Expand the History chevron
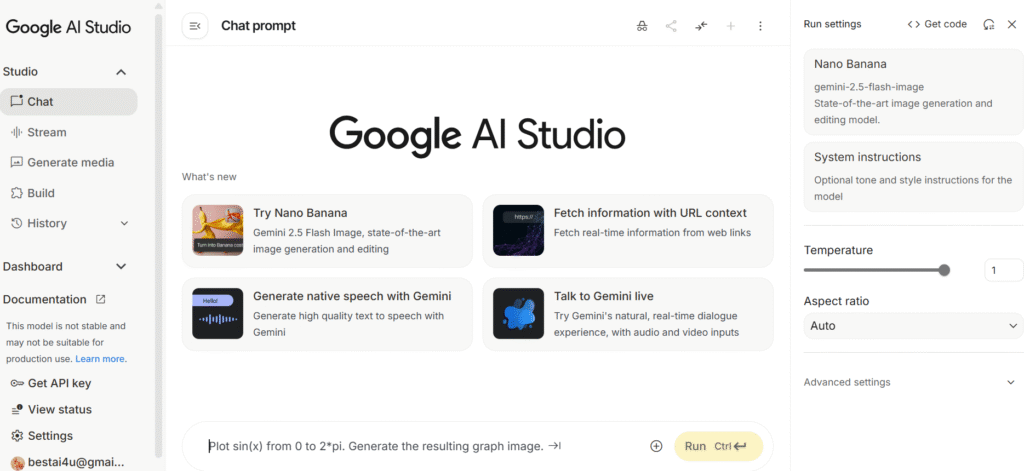1024x471 pixels. 125,223
